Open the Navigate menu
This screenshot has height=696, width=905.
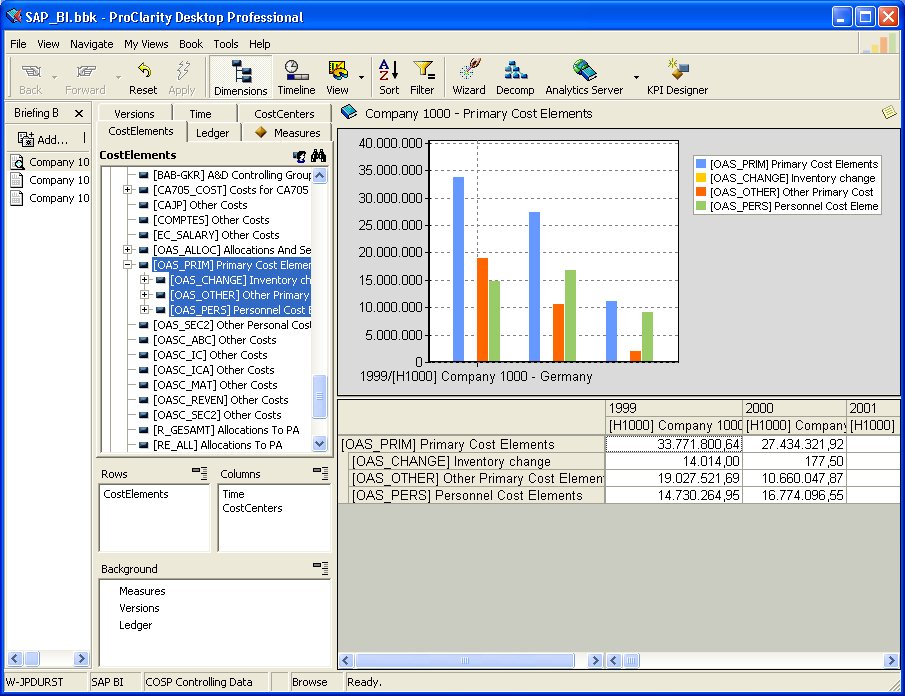(x=91, y=44)
